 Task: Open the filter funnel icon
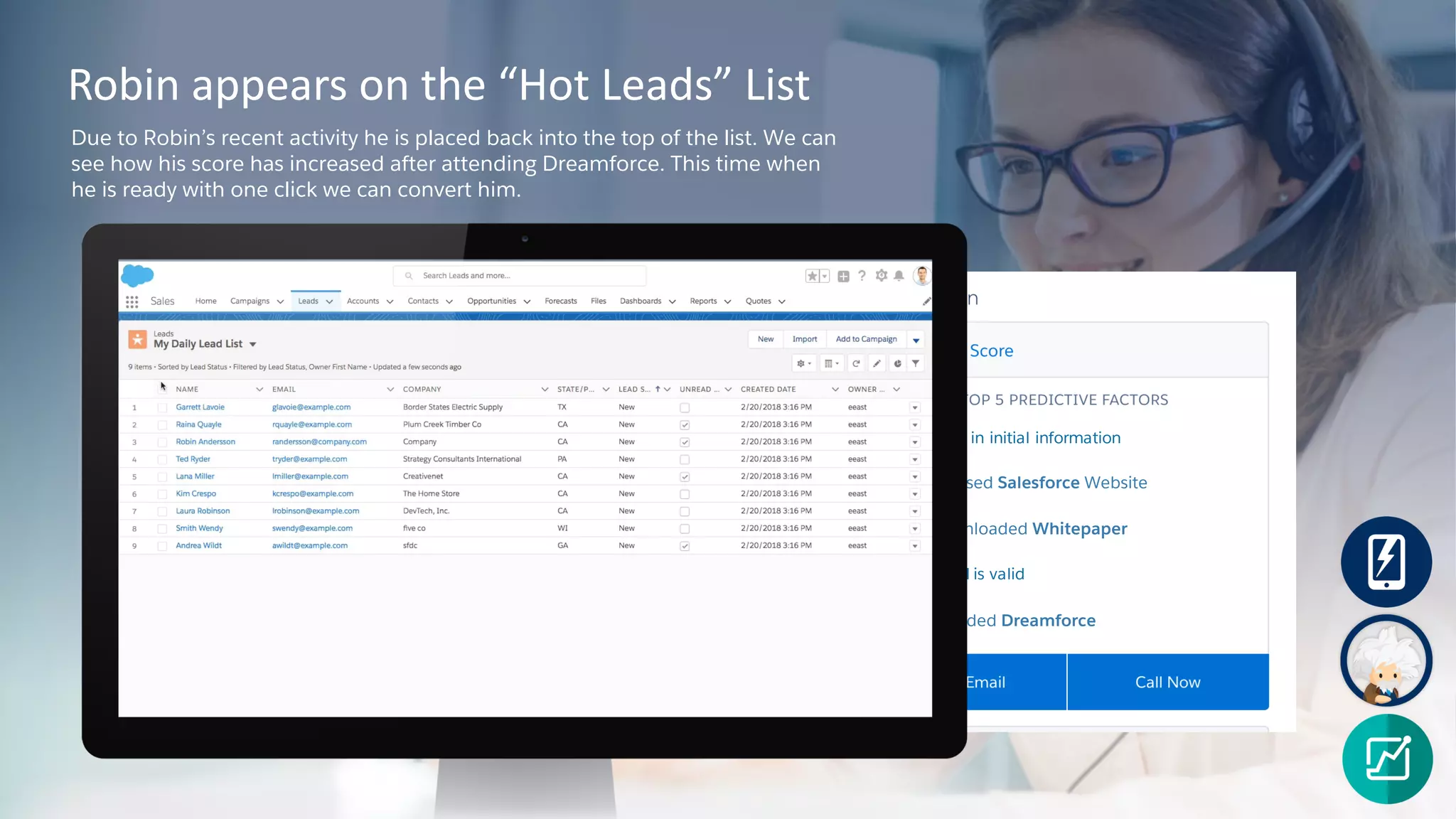tap(916, 363)
